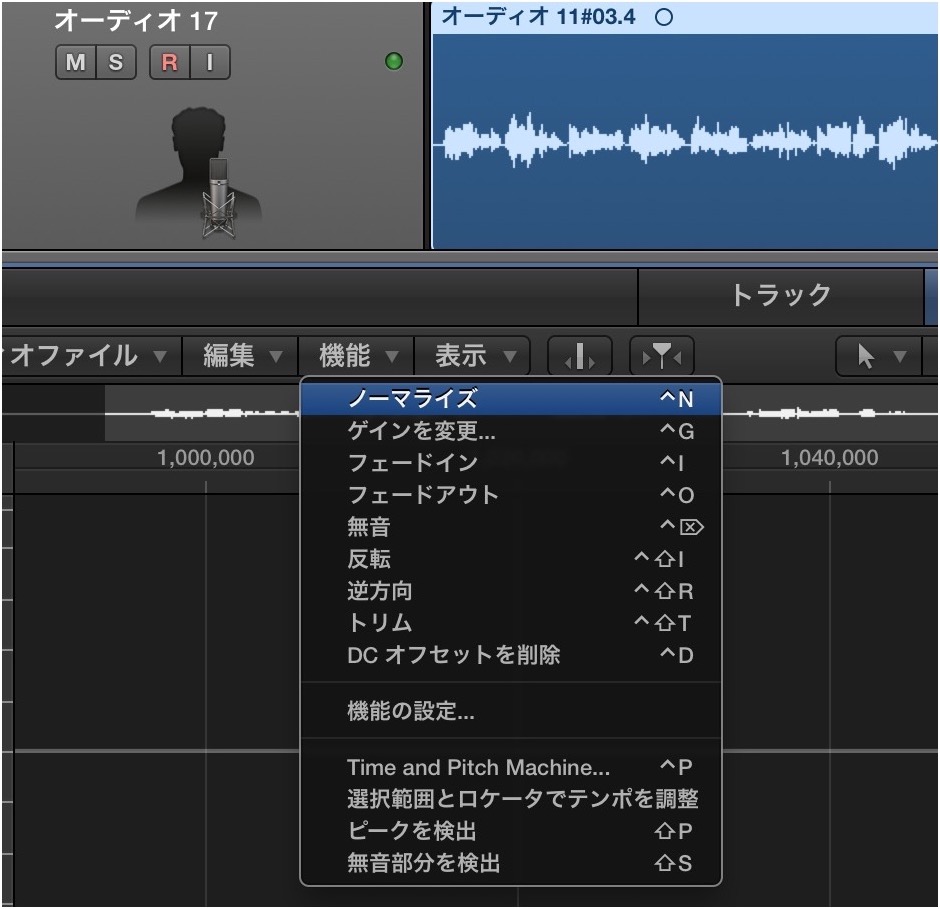Choose 選択範囲とロケータでテンポを調整

pos(511,799)
